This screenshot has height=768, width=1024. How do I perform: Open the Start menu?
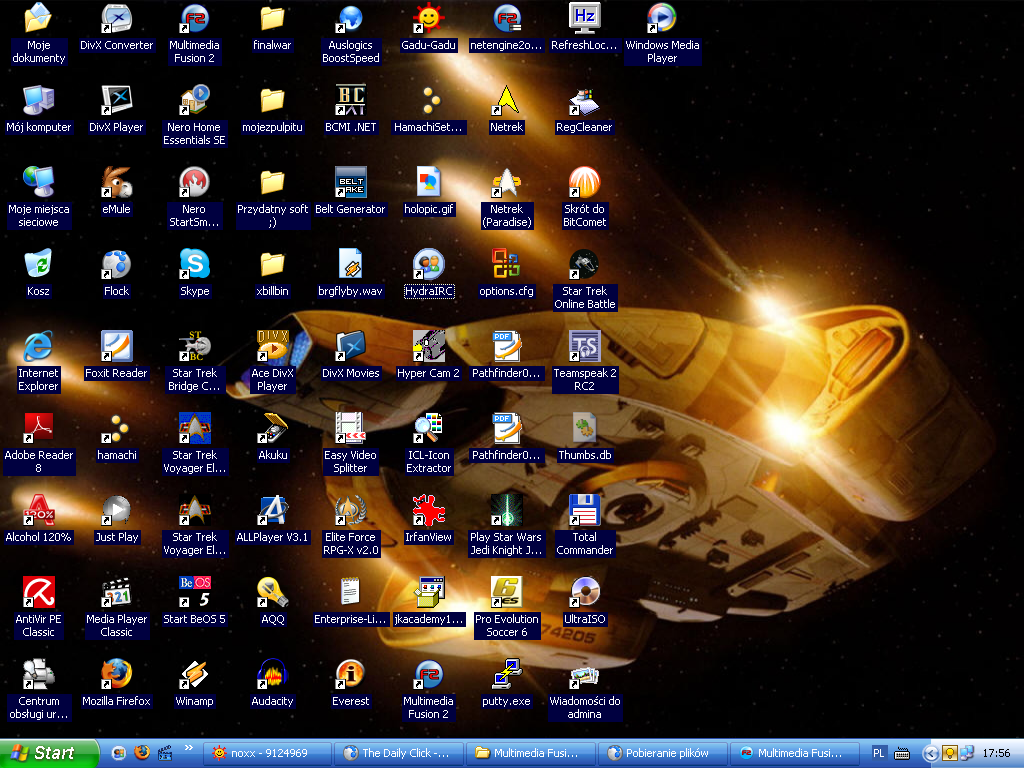pos(49,753)
